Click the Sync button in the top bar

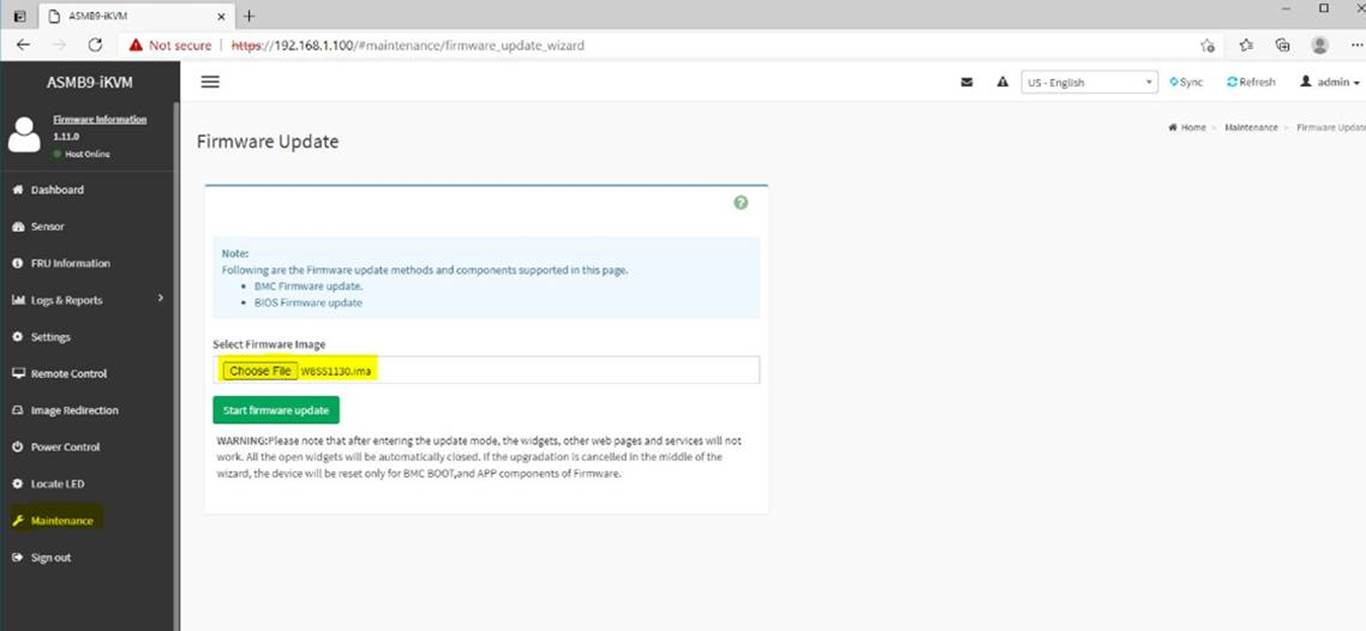click(1186, 82)
